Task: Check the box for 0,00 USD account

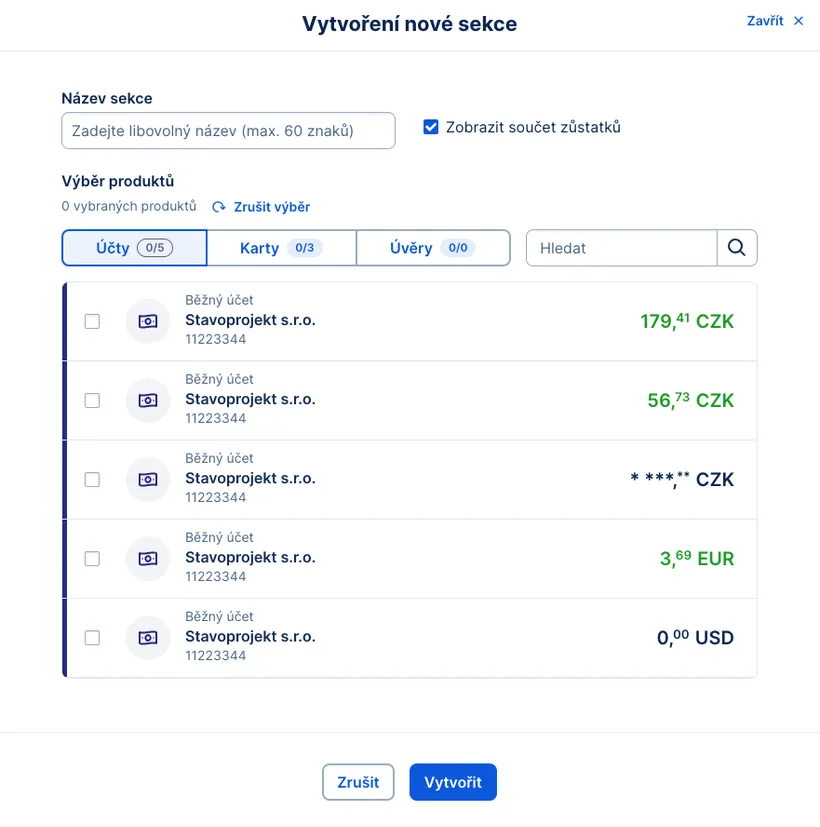Action: click(92, 637)
